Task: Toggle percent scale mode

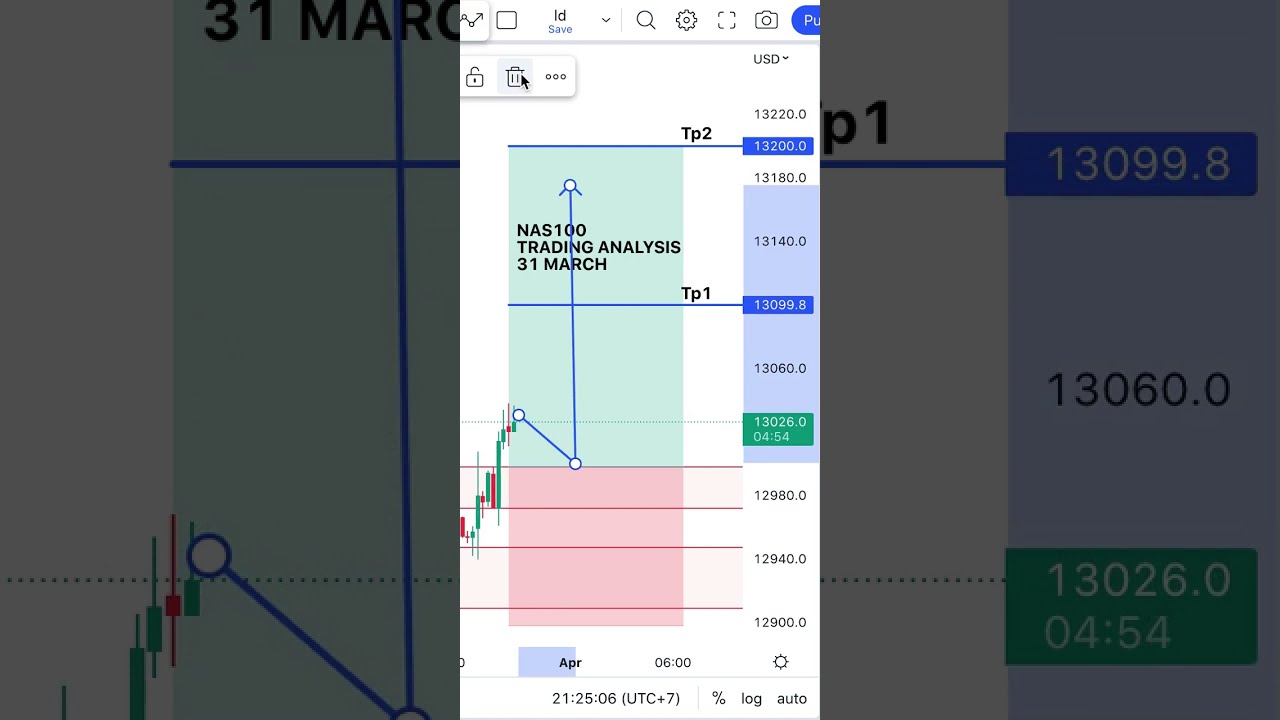Action: 719,699
